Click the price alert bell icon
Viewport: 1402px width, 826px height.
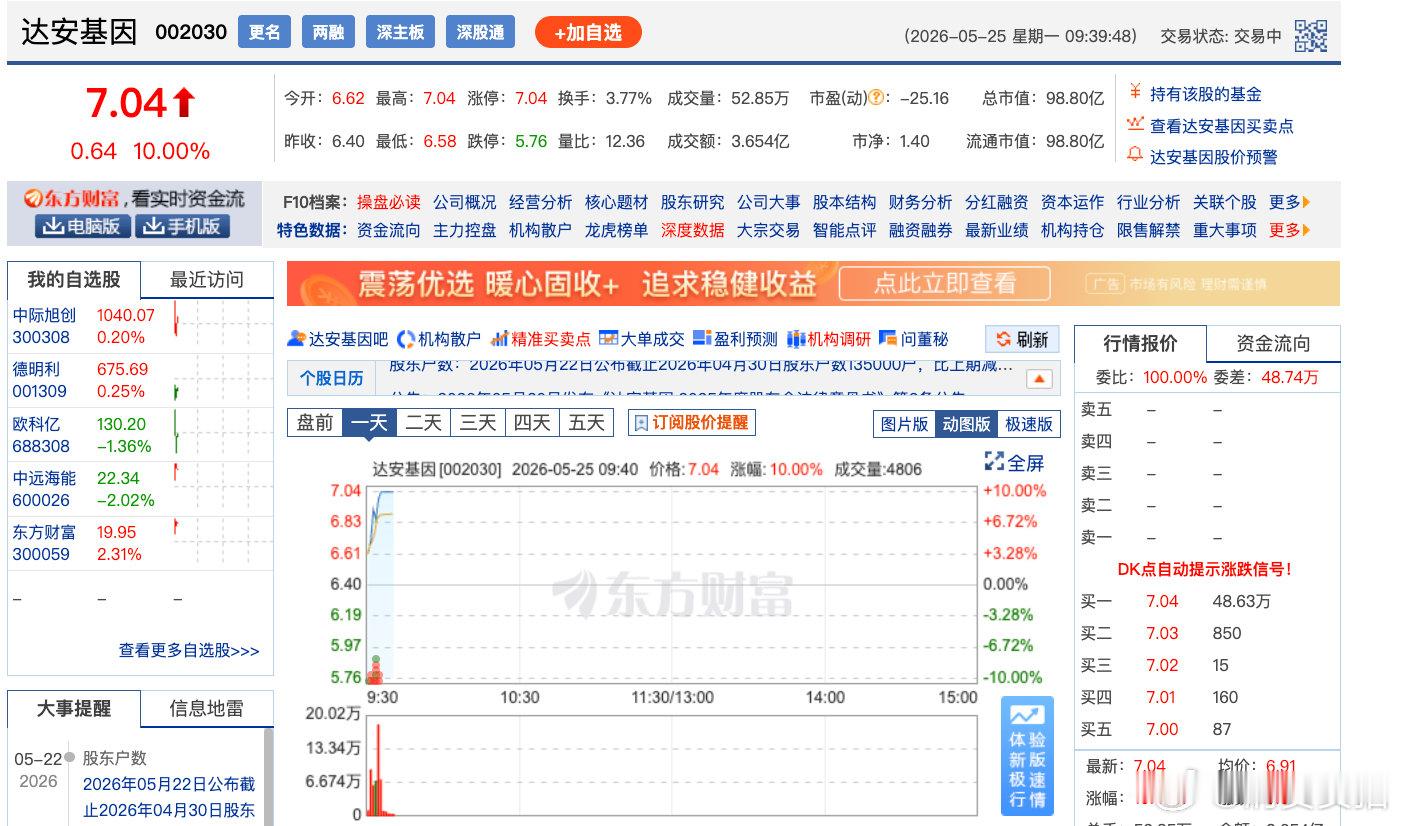coord(1135,155)
